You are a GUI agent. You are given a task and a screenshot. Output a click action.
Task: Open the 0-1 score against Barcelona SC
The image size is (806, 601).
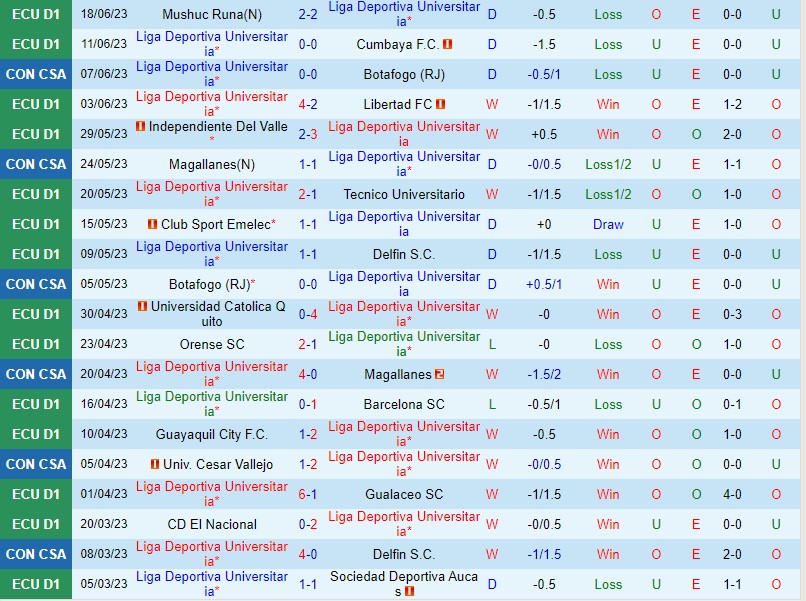point(308,405)
